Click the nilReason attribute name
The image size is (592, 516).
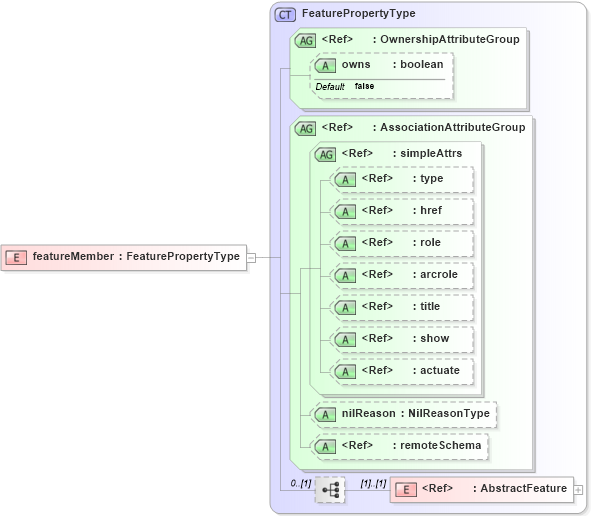(368, 413)
